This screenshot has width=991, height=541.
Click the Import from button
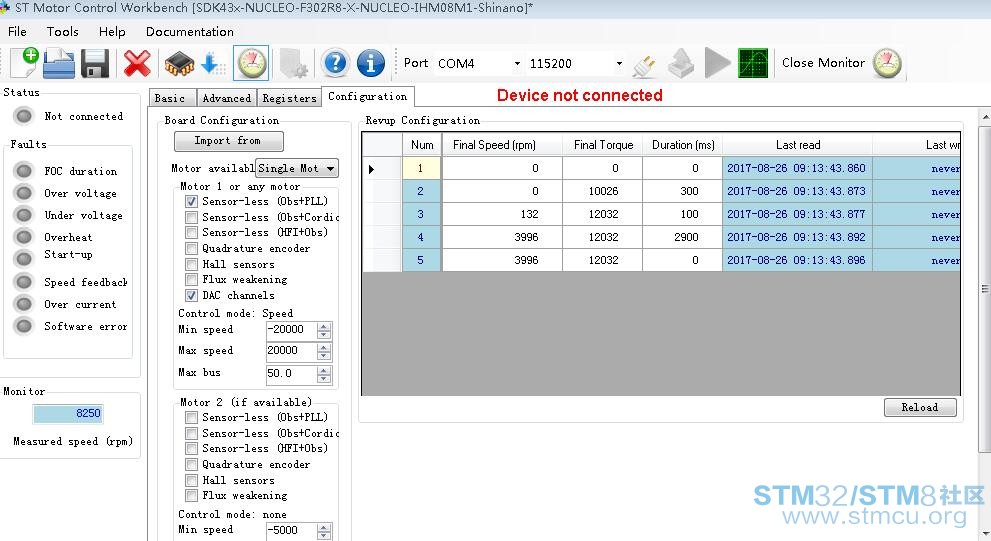tap(228, 141)
